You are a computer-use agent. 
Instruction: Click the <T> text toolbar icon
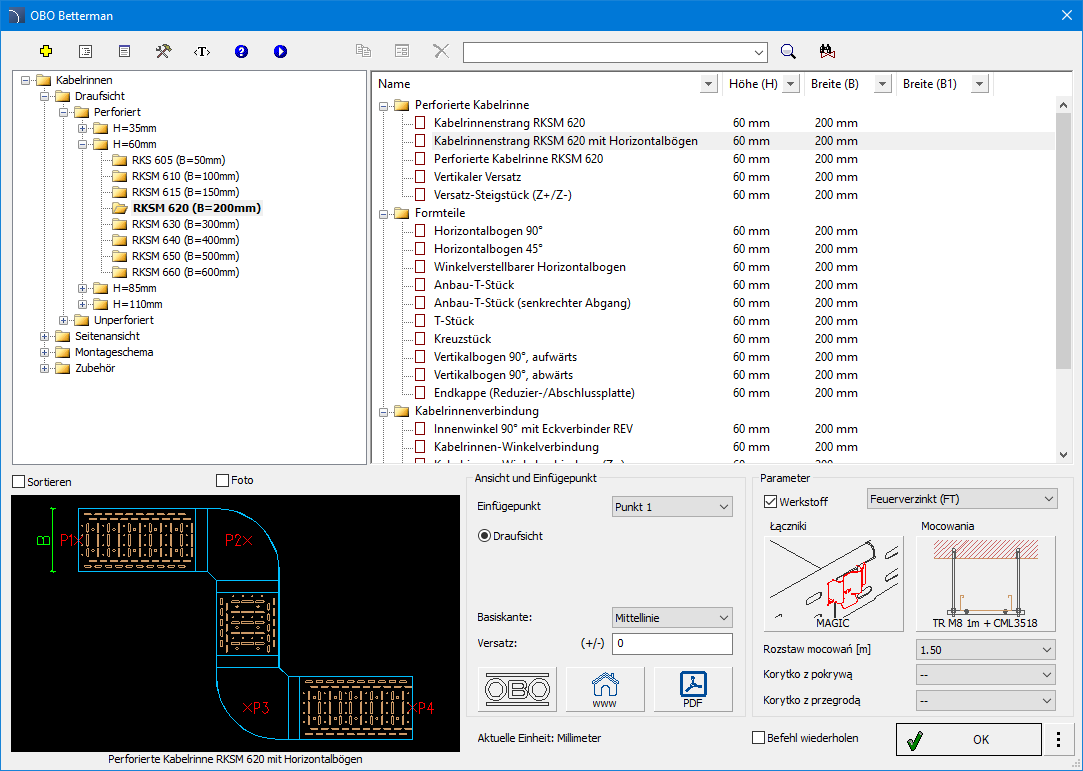(x=202, y=51)
